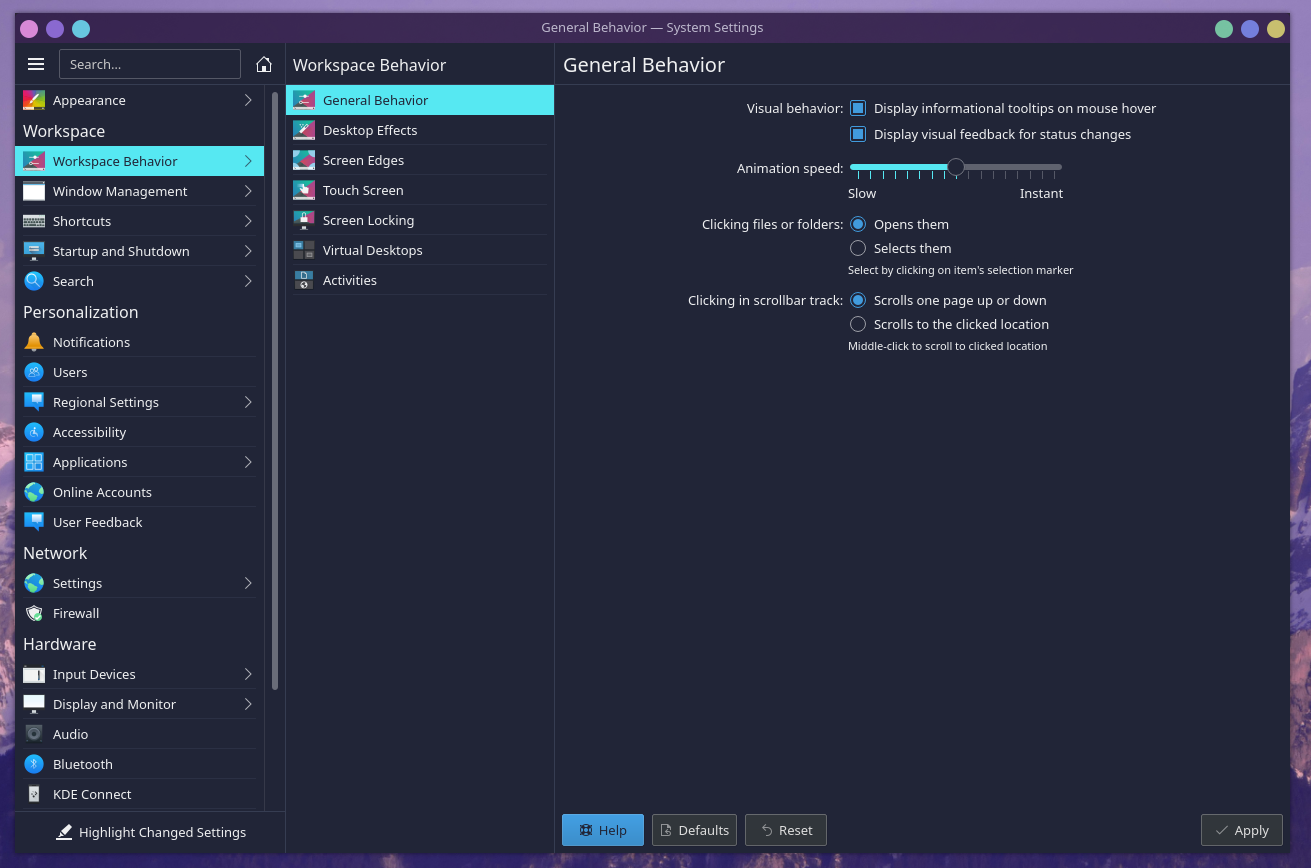This screenshot has height=868, width=1311.
Task: Click the Desktop Effects icon
Action: coord(304,130)
